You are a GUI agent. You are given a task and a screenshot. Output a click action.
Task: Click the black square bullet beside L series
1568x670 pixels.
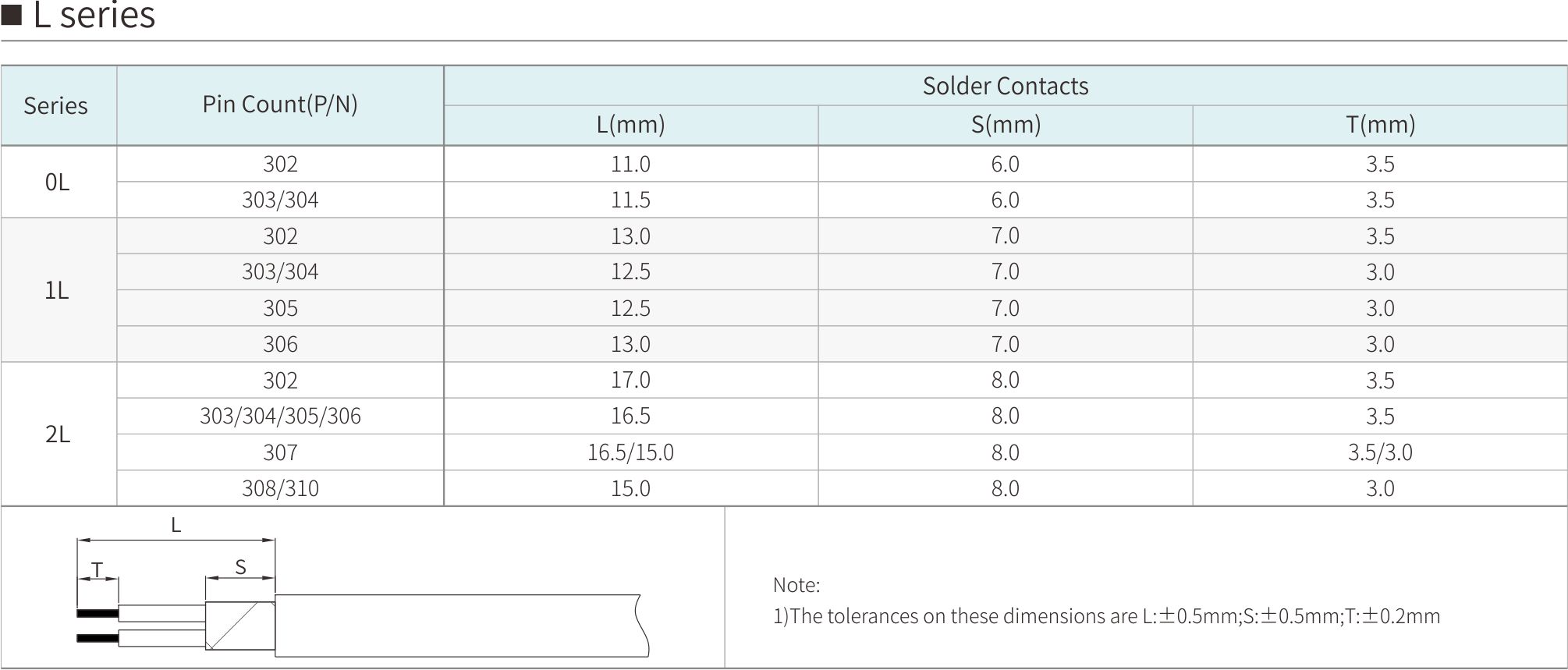tap(12, 15)
